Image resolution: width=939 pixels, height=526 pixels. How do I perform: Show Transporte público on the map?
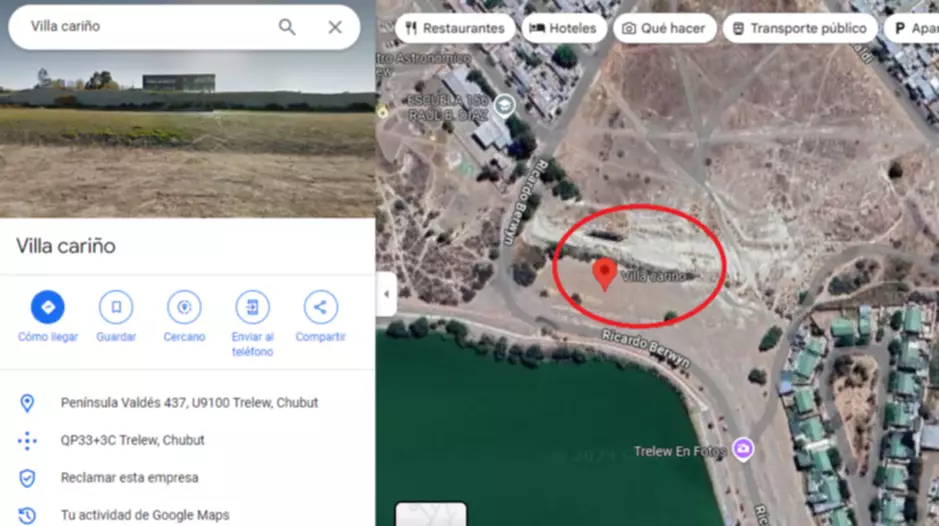799,28
